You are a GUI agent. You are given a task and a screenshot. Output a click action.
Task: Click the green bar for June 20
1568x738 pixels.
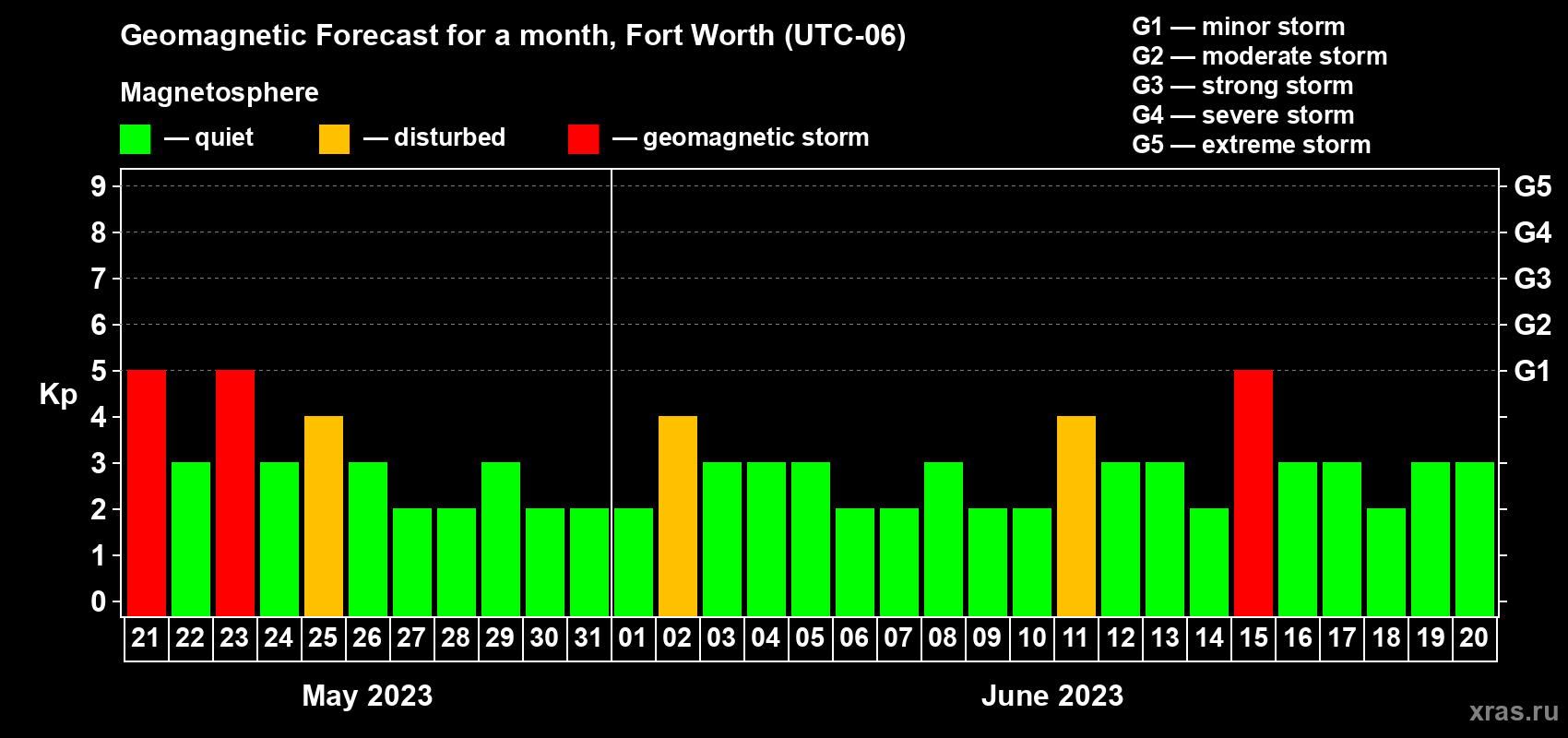1475,540
